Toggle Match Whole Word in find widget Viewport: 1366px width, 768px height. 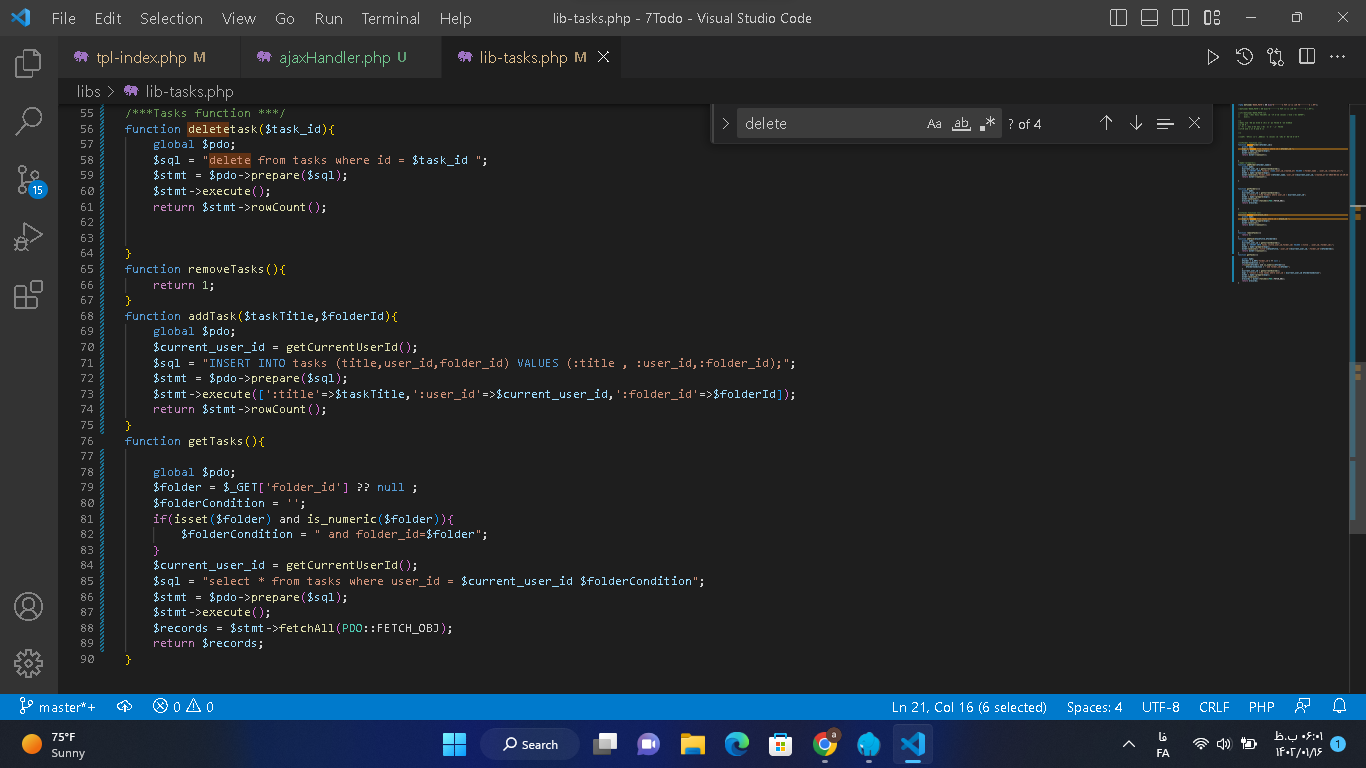coord(961,124)
